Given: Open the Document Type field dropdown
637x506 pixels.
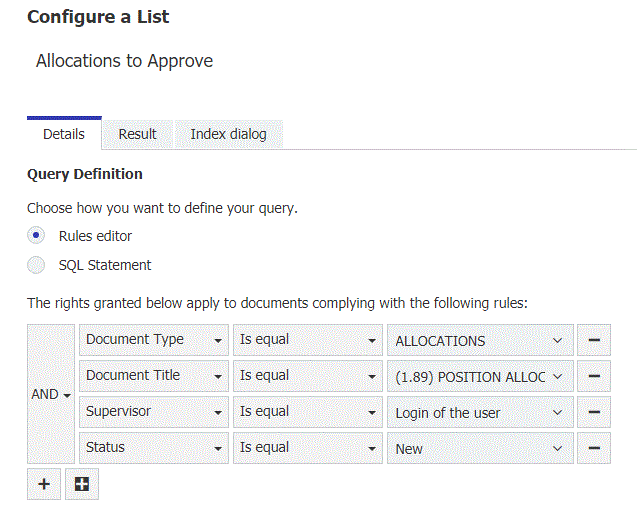Looking at the screenshot, I should 154,340.
